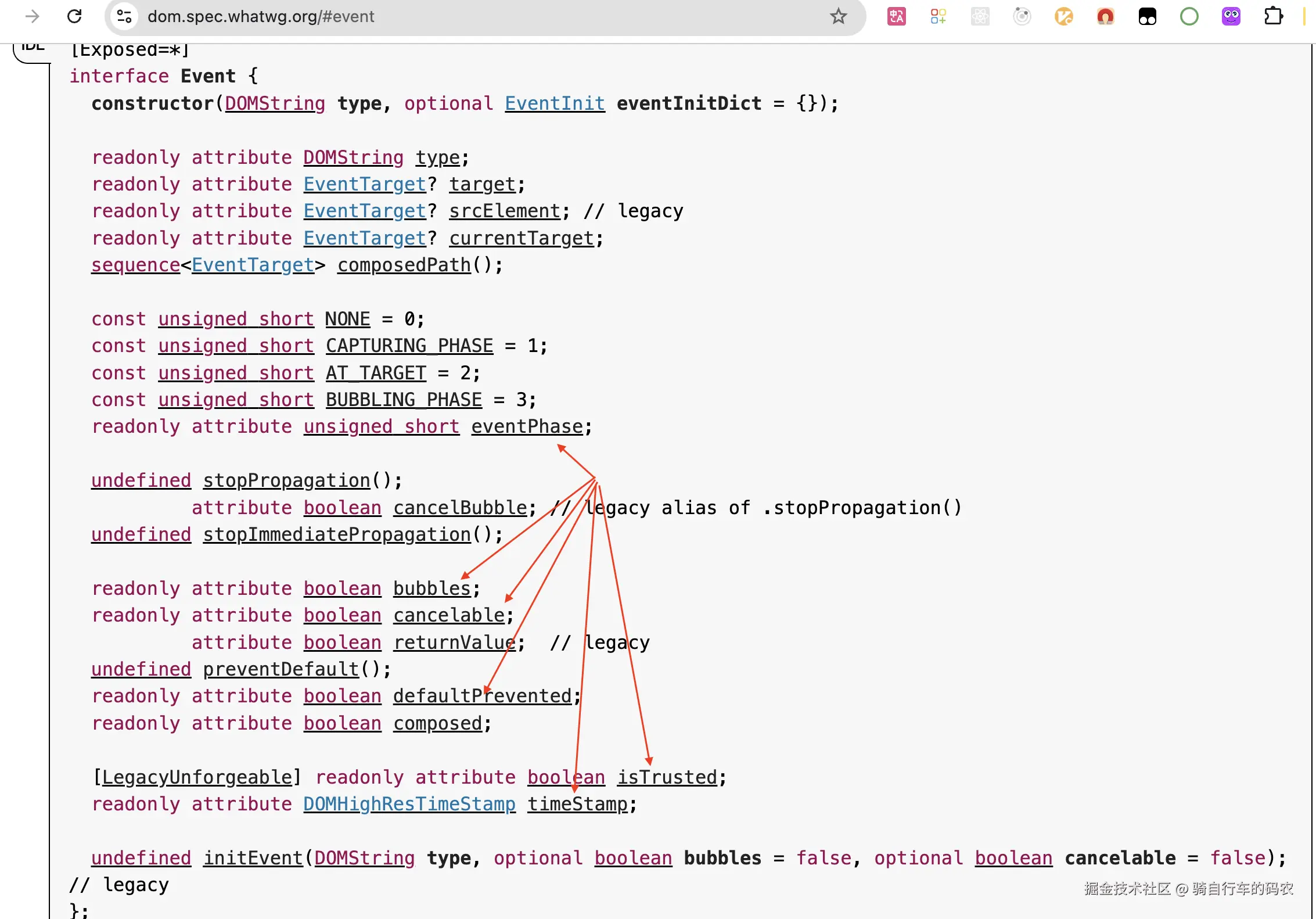The height and width of the screenshot is (919, 1316).
Task: Open the purple face extension
Action: click(x=1231, y=16)
